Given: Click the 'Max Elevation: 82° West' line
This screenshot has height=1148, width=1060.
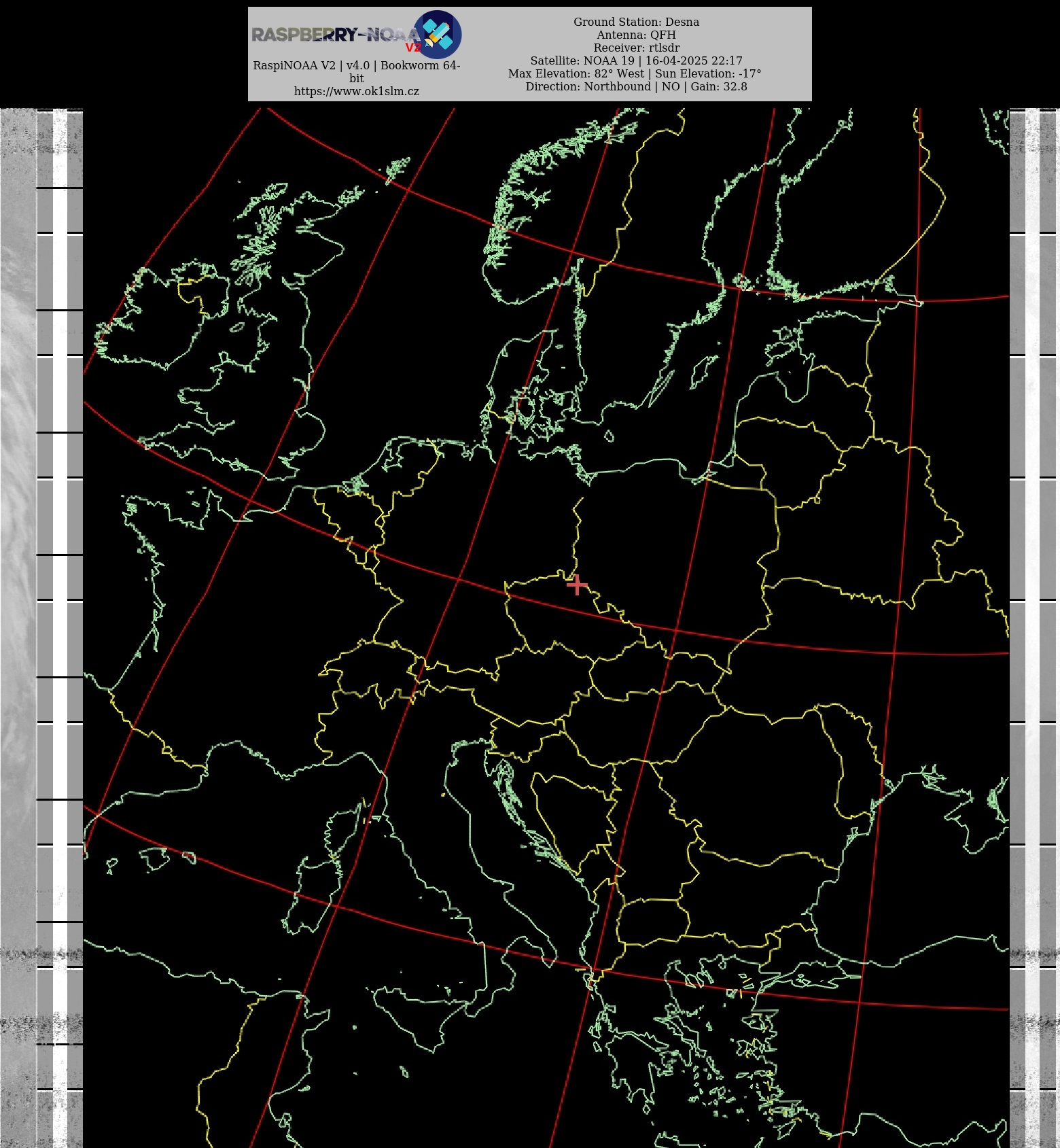Looking at the screenshot, I should coord(635,73).
